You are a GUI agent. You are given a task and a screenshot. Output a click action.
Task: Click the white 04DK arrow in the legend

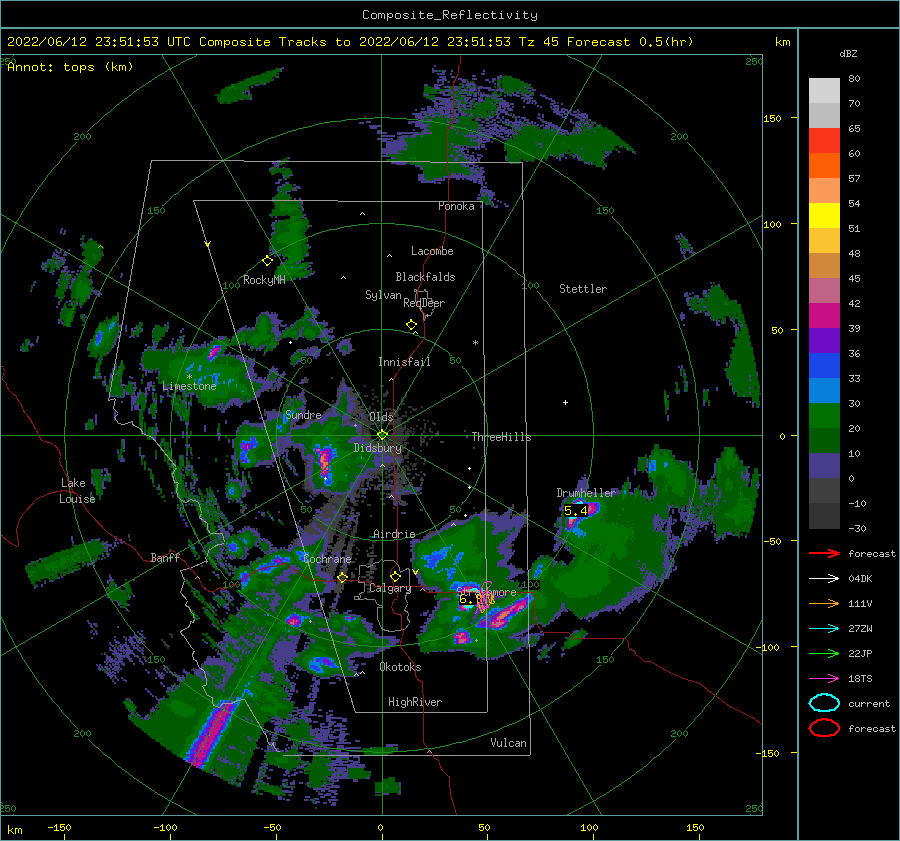pos(824,579)
